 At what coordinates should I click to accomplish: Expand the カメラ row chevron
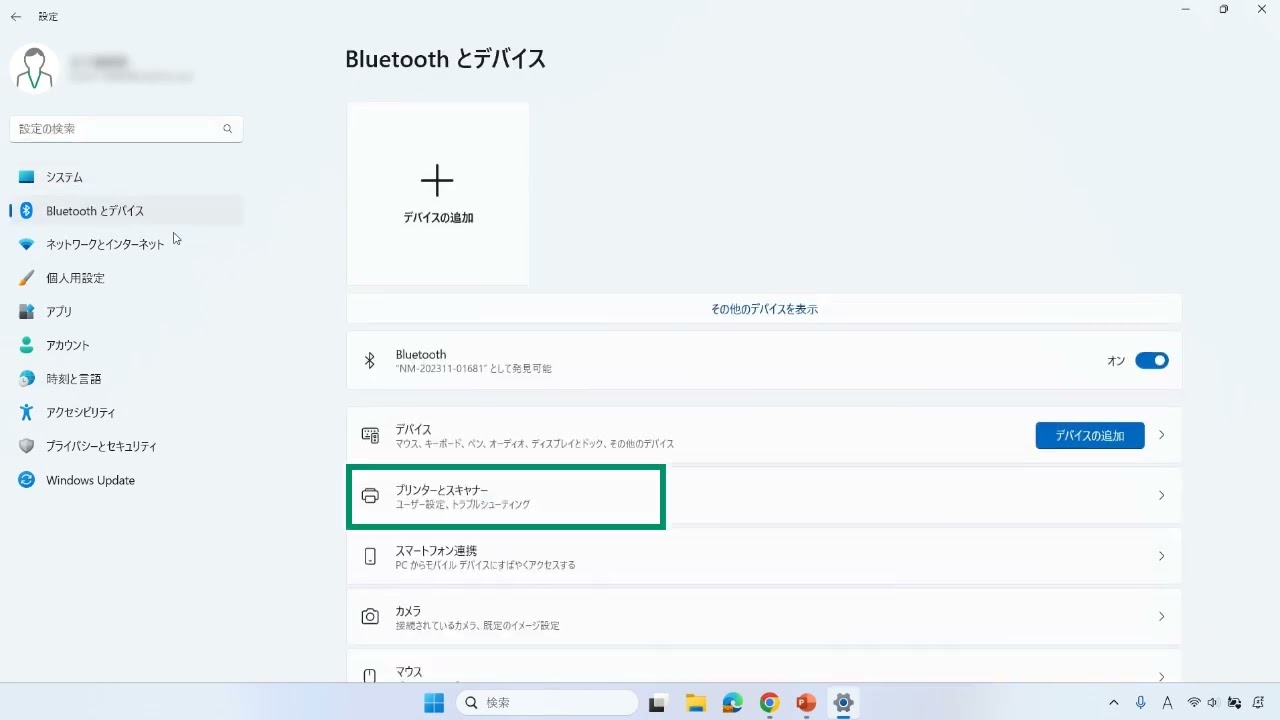(1161, 617)
